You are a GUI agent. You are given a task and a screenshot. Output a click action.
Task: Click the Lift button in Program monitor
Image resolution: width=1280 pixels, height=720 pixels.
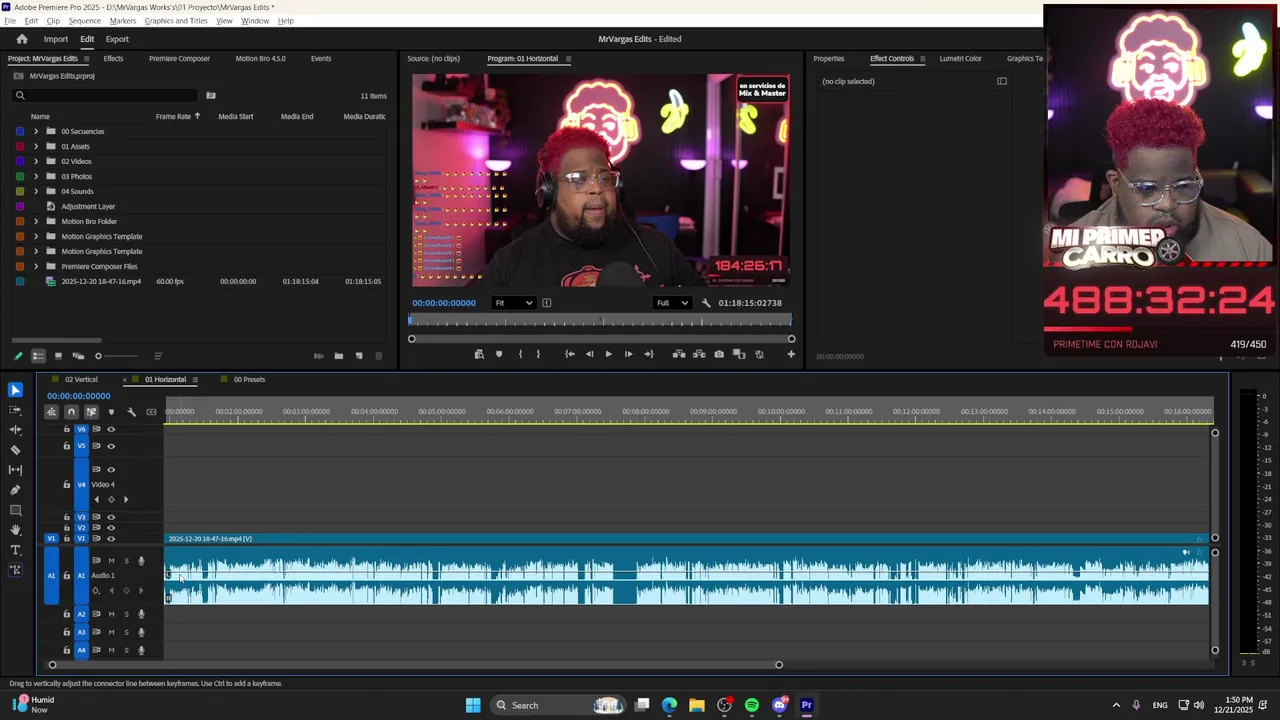tap(679, 354)
